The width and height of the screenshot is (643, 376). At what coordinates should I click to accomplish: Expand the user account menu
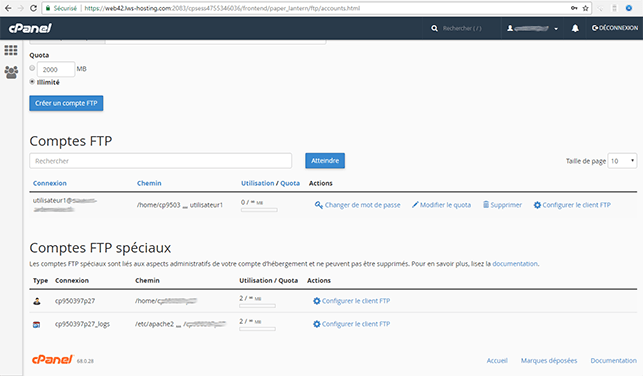pyautogui.click(x=532, y=28)
